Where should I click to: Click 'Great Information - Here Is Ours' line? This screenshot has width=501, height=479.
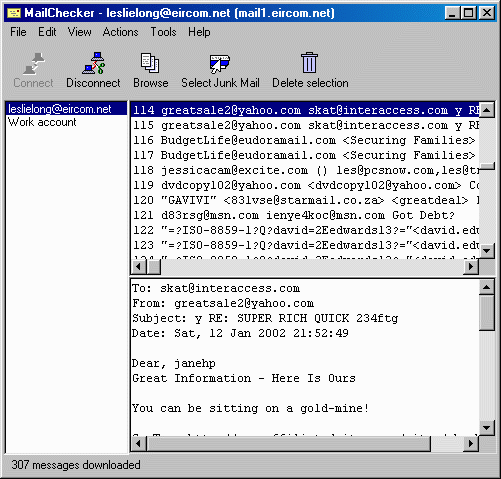coord(244,378)
